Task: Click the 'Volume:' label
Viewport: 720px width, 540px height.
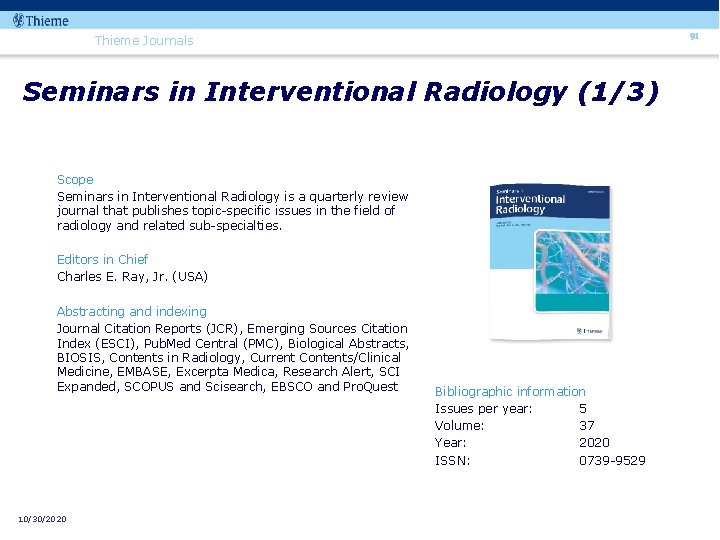Action: (x=459, y=426)
